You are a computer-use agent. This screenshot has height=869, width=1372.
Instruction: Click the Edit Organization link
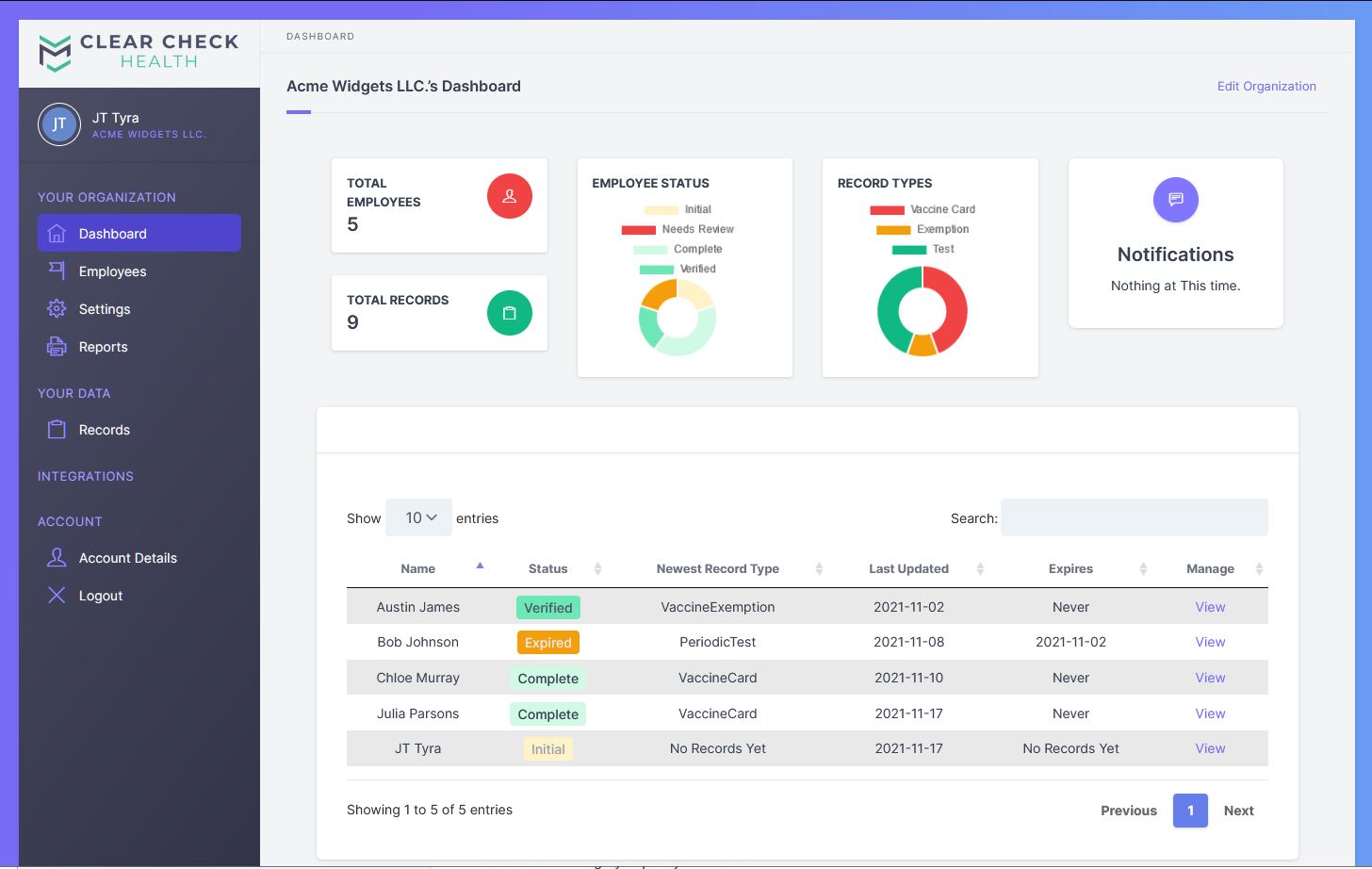(1266, 86)
